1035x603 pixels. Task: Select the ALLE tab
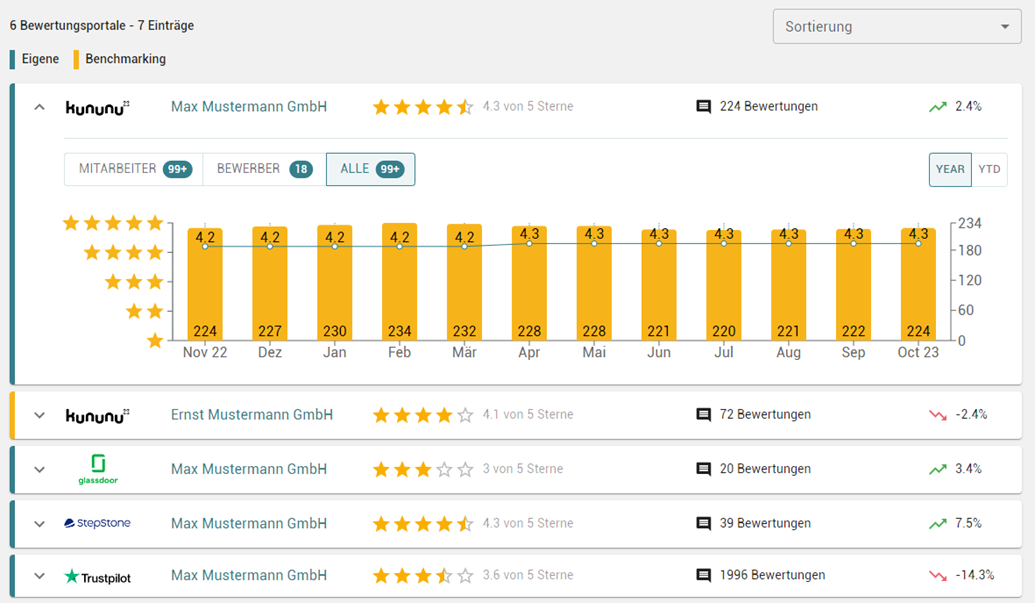coord(370,169)
